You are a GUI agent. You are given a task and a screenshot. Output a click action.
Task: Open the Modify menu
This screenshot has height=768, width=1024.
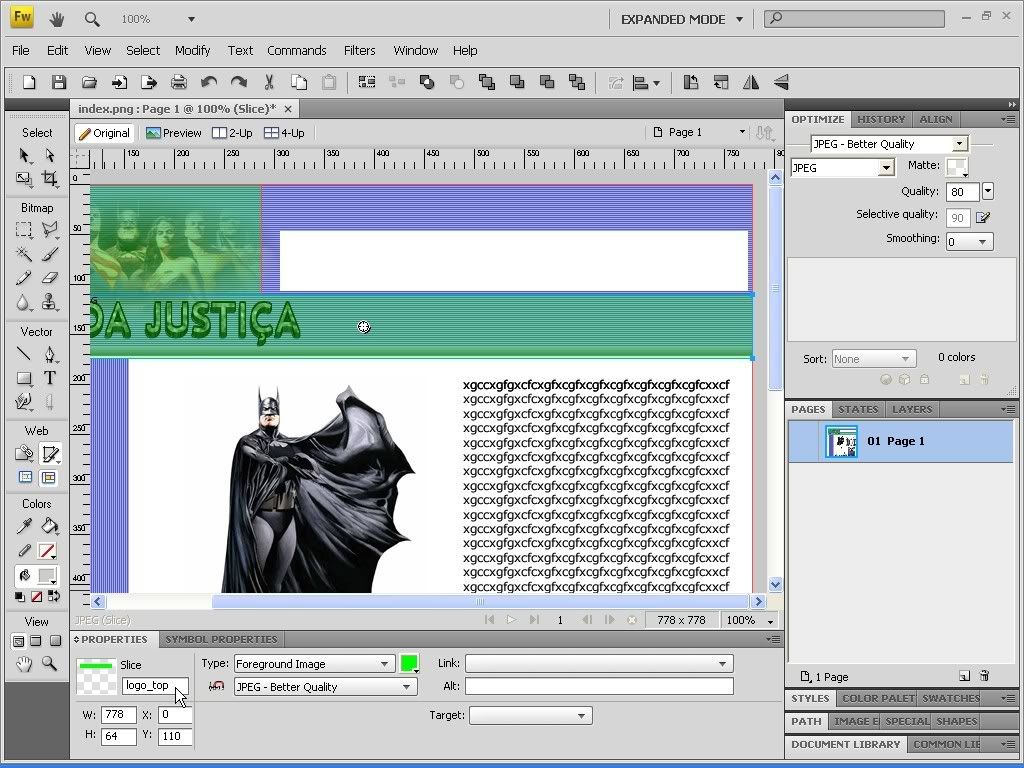pos(193,51)
